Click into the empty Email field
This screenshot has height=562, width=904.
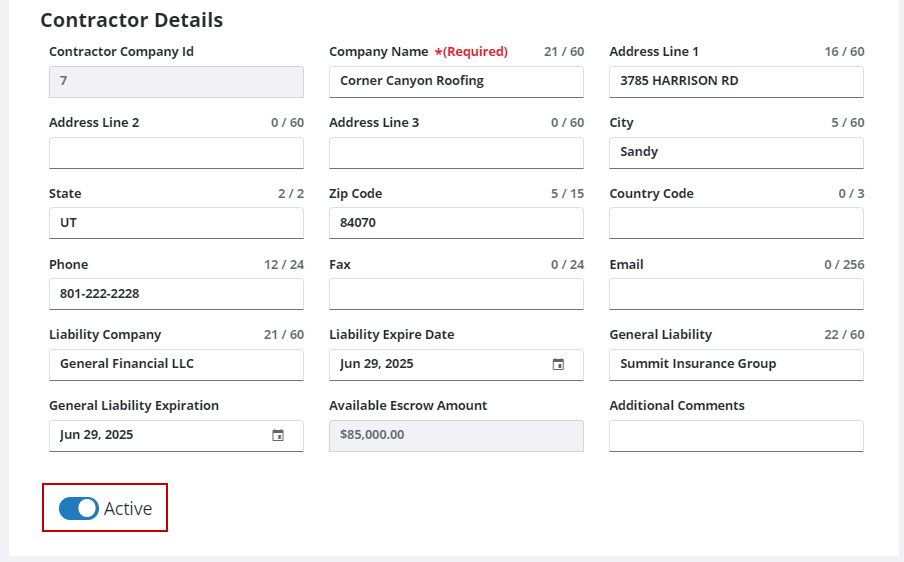pos(736,294)
